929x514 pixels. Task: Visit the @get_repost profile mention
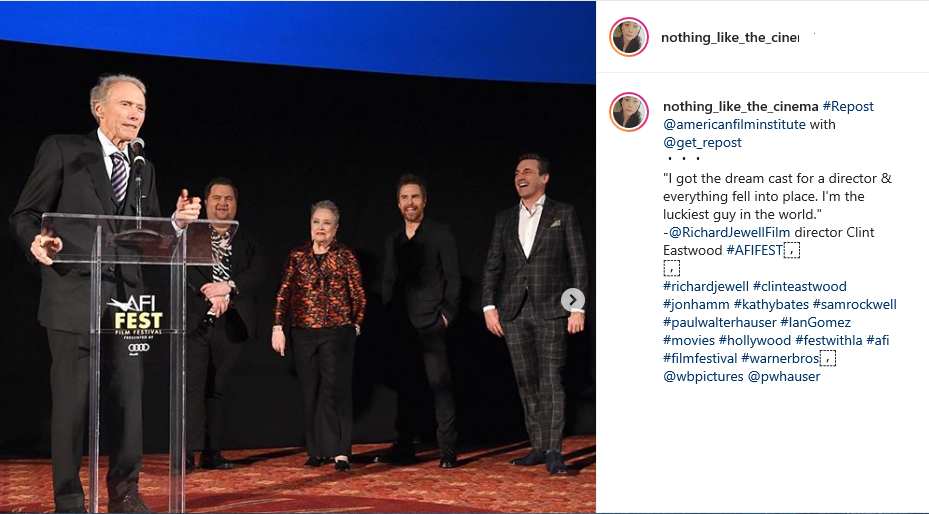tap(702, 143)
